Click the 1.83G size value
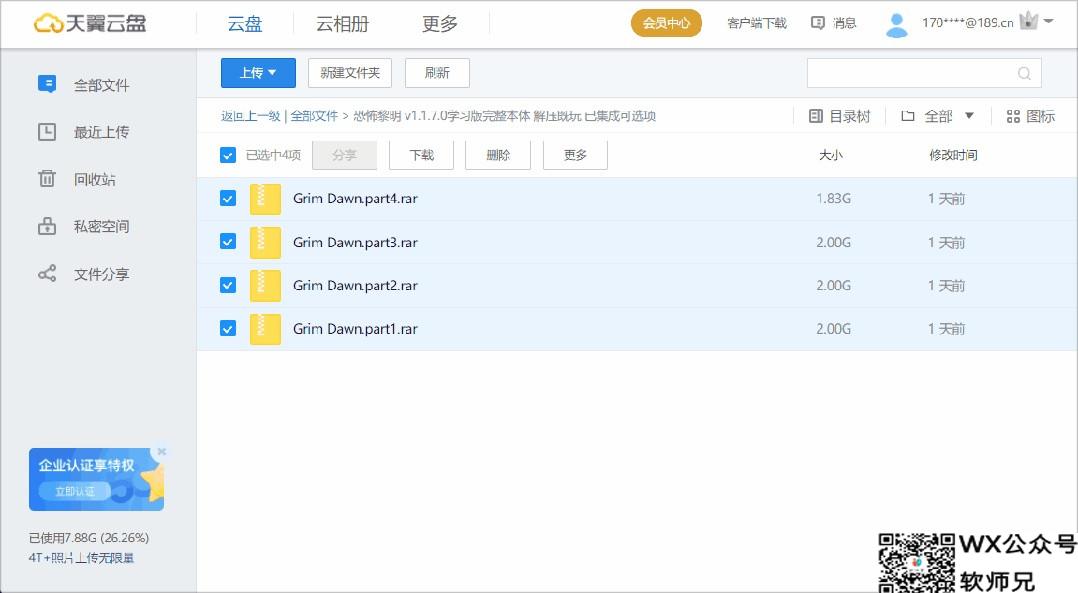The width and height of the screenshot is (1078, 593). pyautogui.click(x=833, y=199)
